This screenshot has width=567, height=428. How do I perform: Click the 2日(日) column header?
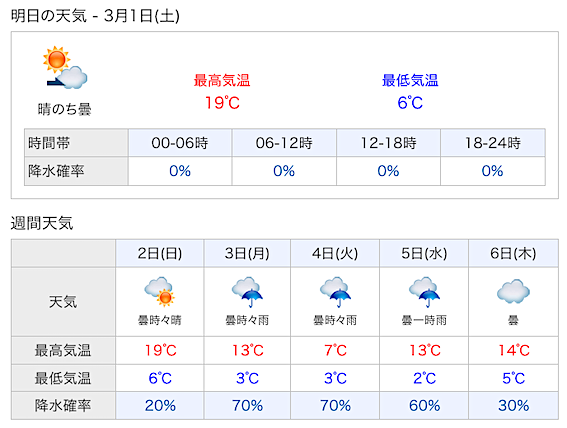[159, 253]
